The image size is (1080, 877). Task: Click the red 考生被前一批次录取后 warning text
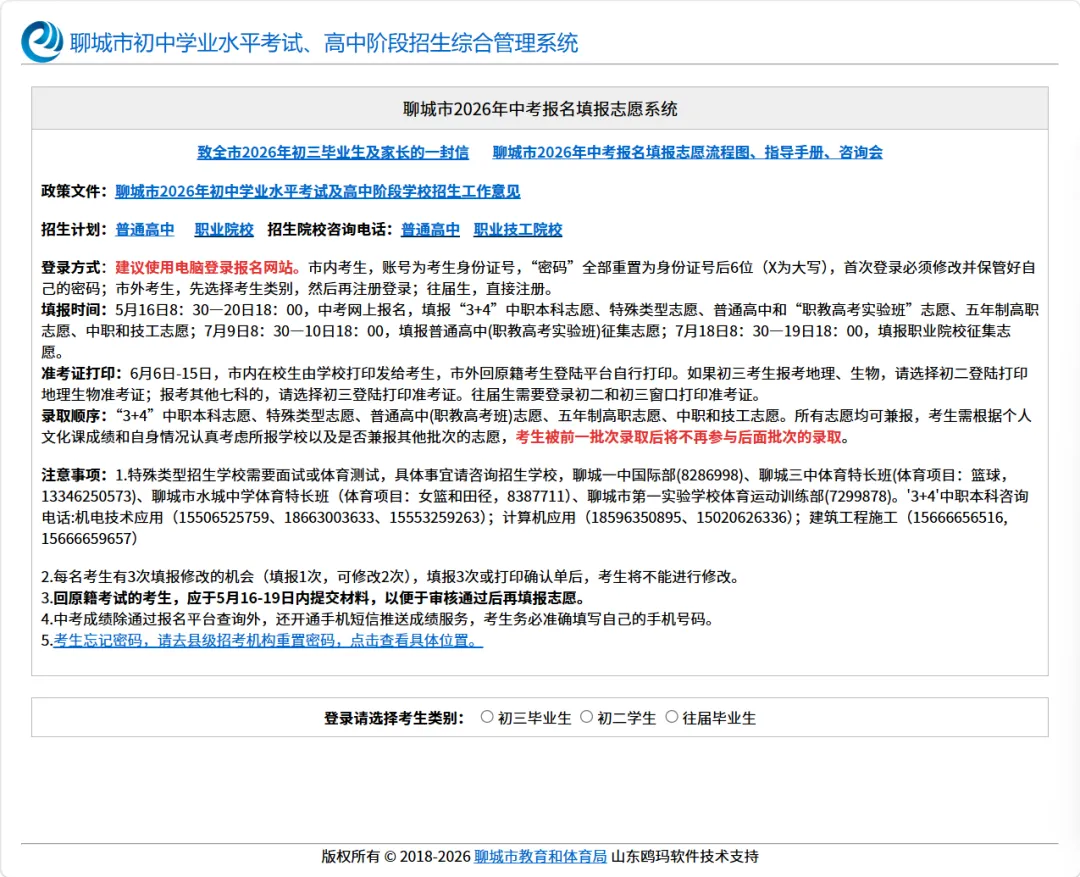point(678,437)
